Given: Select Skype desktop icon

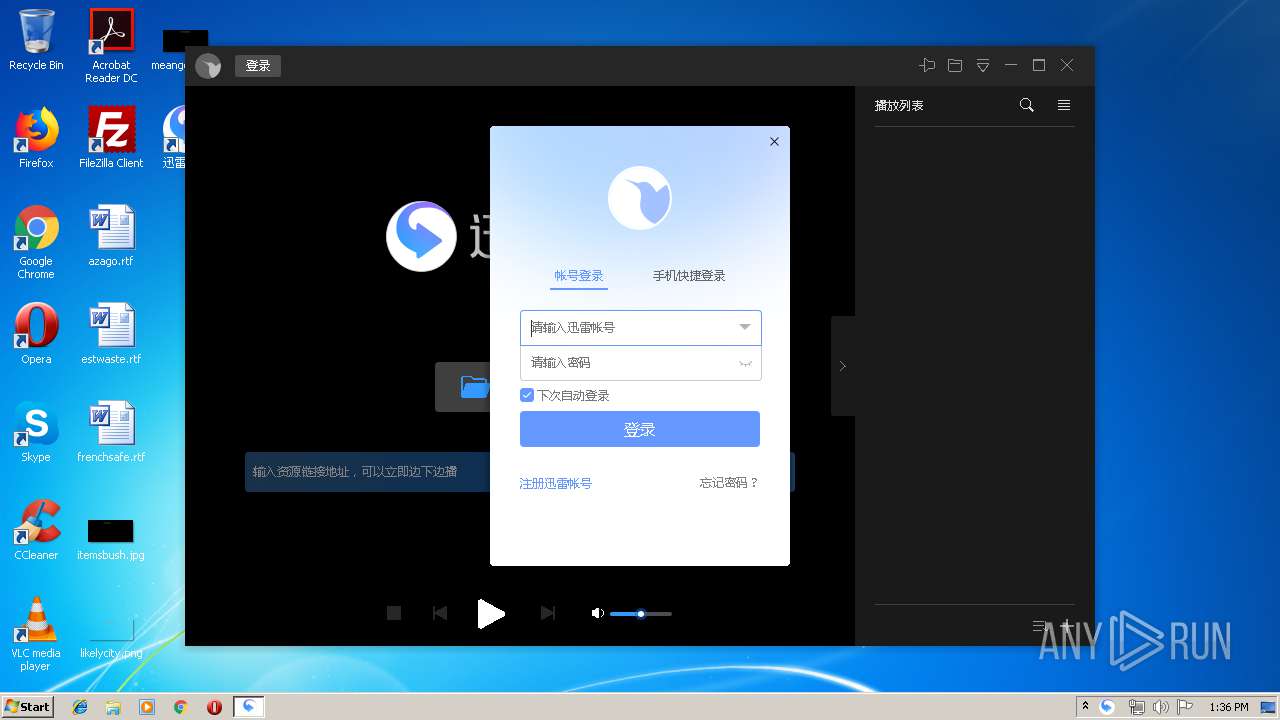Looking at the screenshot, I should coord(36,432).
